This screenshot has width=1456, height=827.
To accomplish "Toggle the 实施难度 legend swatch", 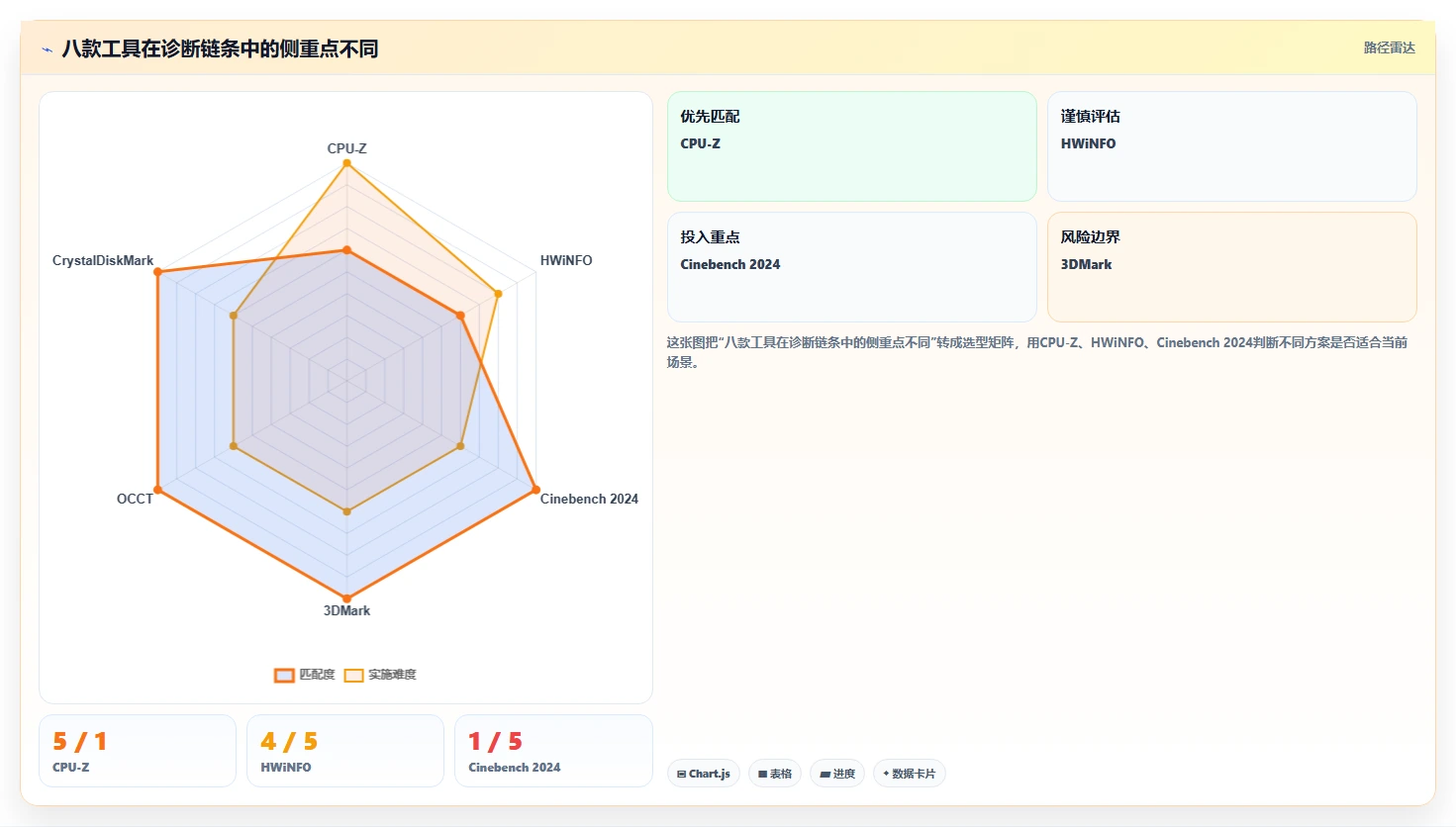I will (353, 675).
